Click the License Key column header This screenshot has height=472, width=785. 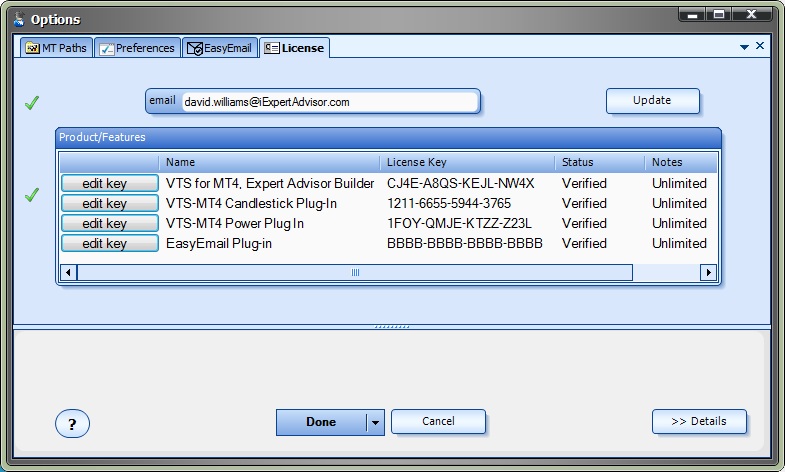tap(468, 162)
